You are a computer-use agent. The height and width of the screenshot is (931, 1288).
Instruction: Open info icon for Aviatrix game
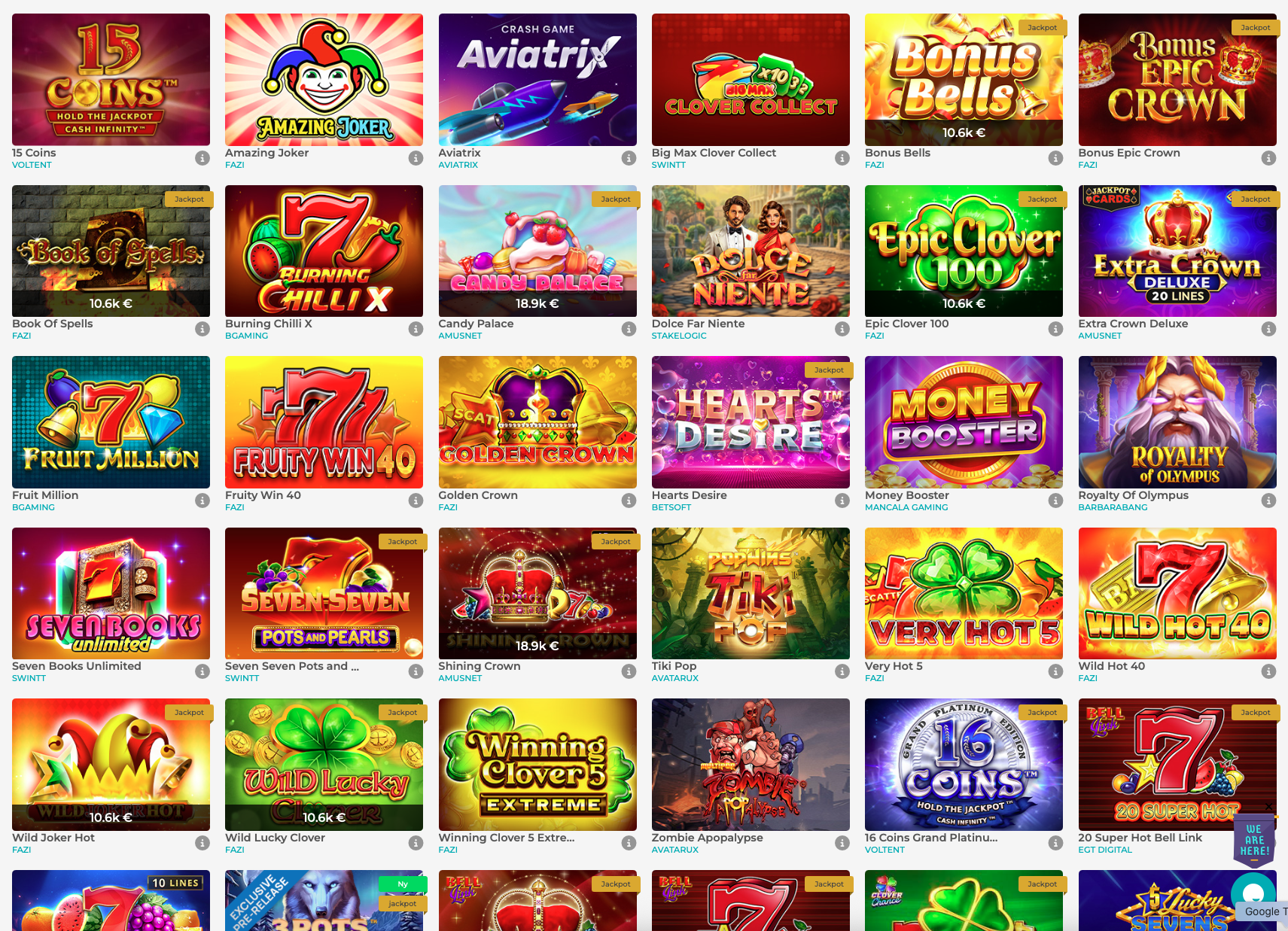[x=629, y=158]
